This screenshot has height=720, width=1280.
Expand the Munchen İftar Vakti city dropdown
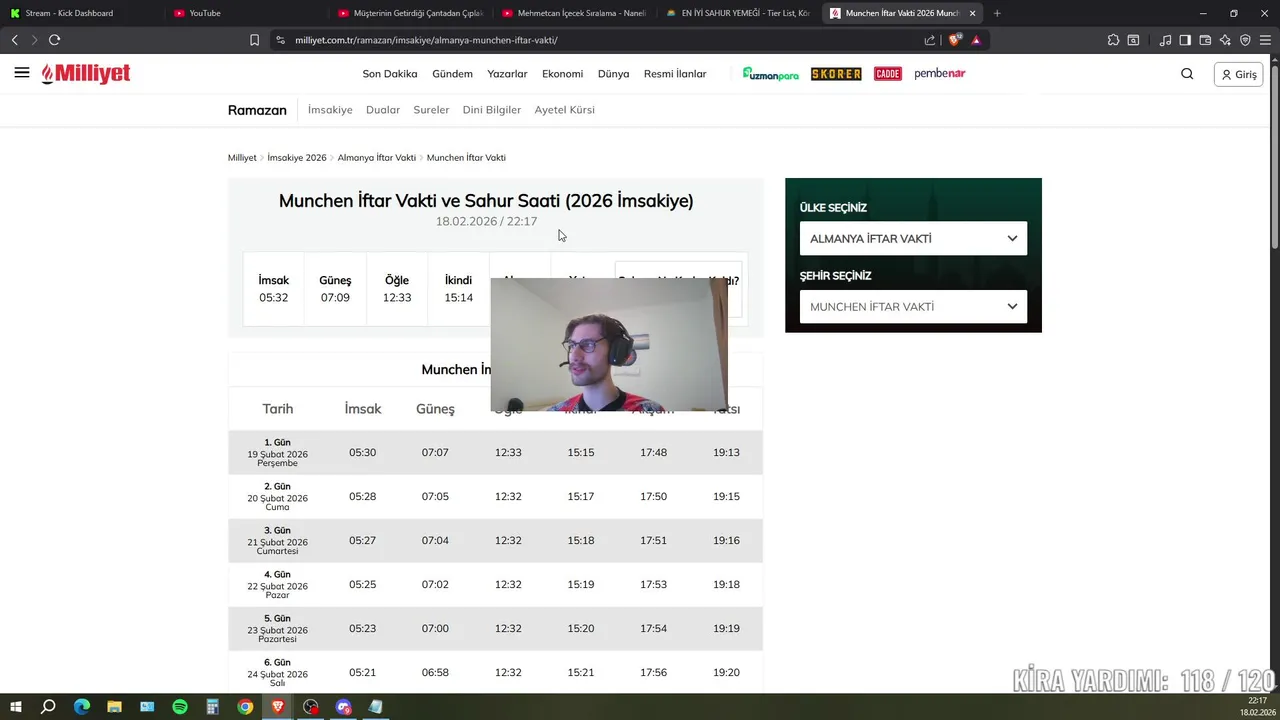tap(913, 307)
